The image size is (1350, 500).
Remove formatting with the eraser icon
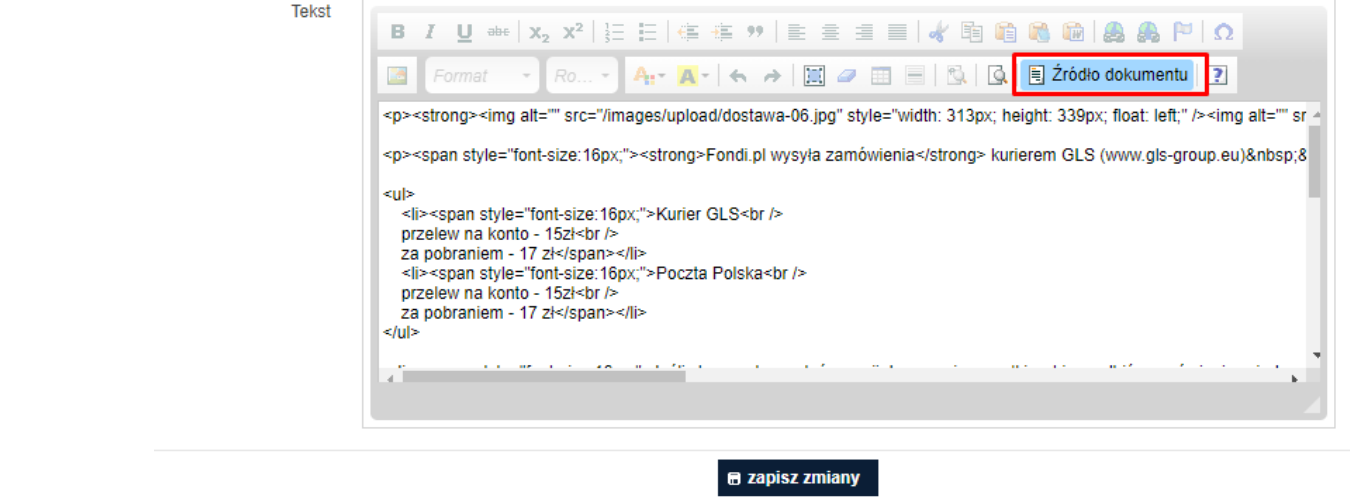[x=847, y=75]
